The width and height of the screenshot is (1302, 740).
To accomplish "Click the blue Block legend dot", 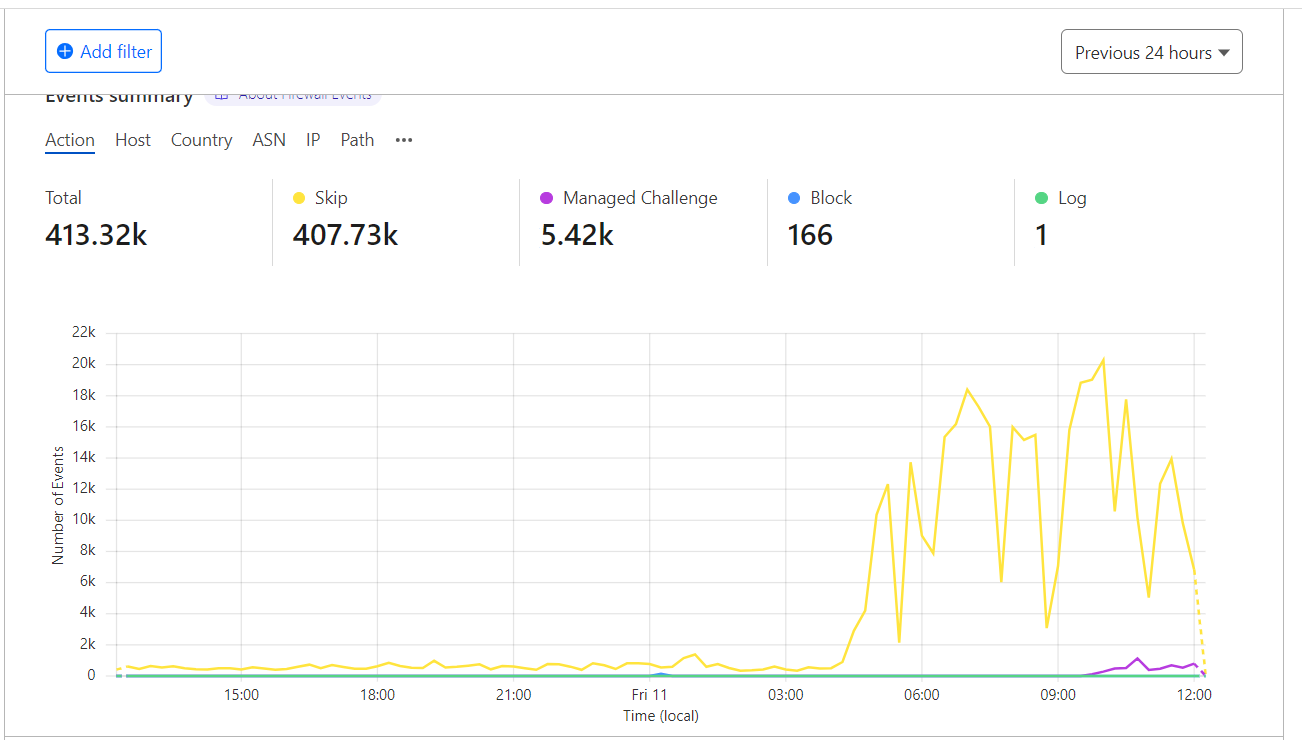I will coord(794,198).
